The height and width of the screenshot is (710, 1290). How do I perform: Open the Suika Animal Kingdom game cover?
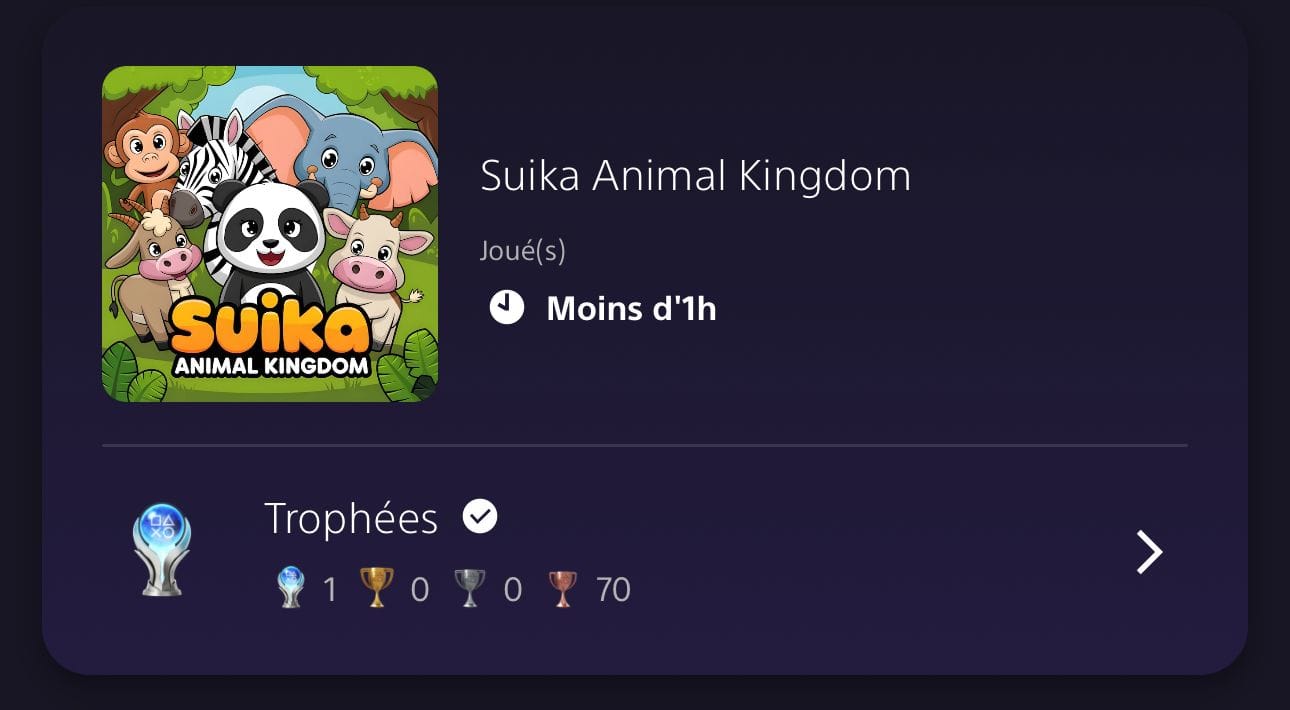[270, 234]
